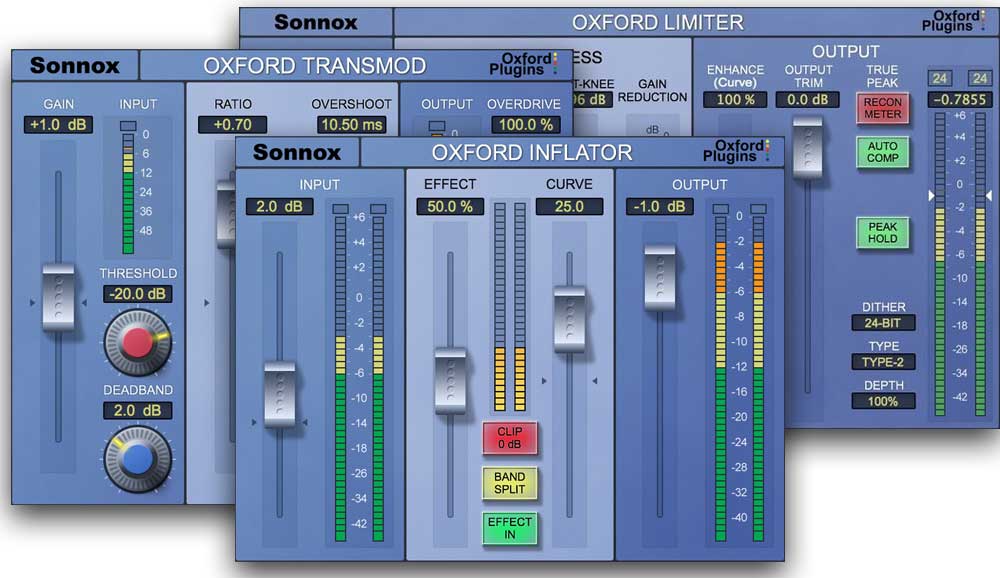The width and height of the screenshot is (1000, 578).
Task: Click the Inflator Input value 2.0 dB
Action: (x=279, y=207)
